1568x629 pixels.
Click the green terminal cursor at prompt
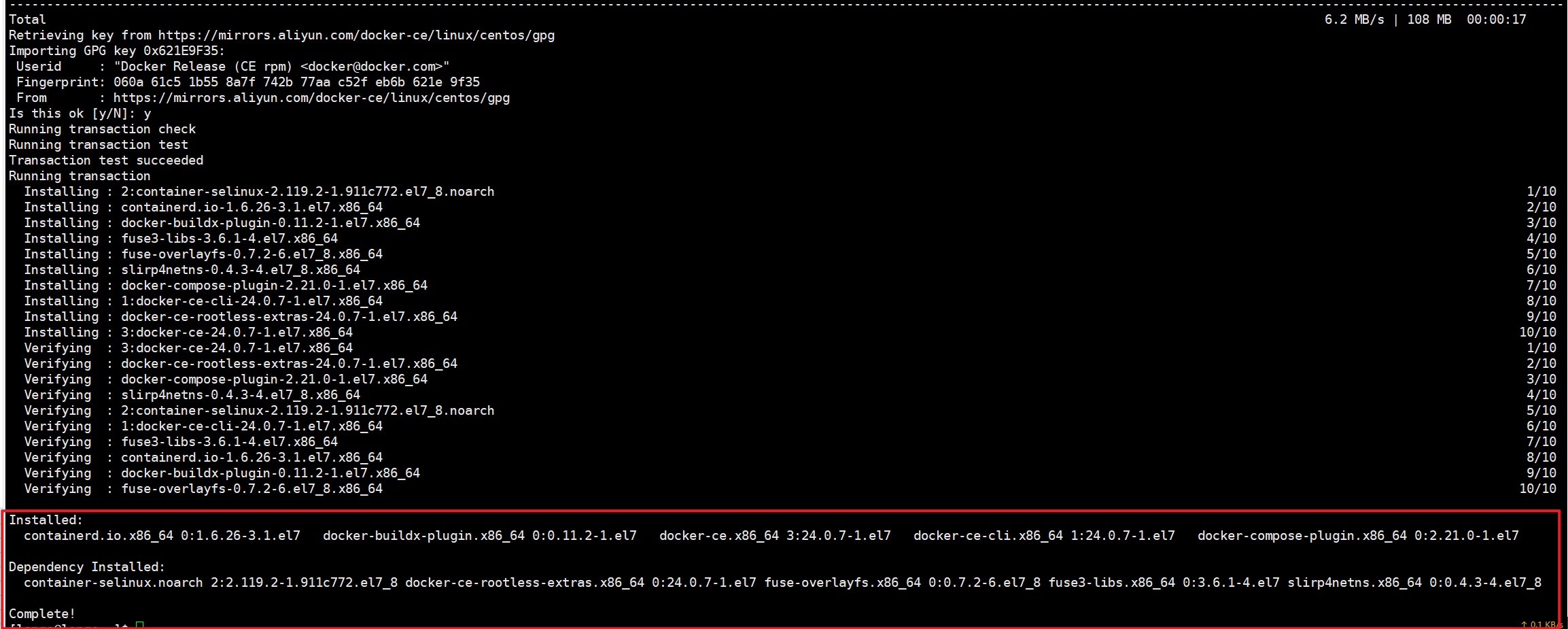point(139,625)
